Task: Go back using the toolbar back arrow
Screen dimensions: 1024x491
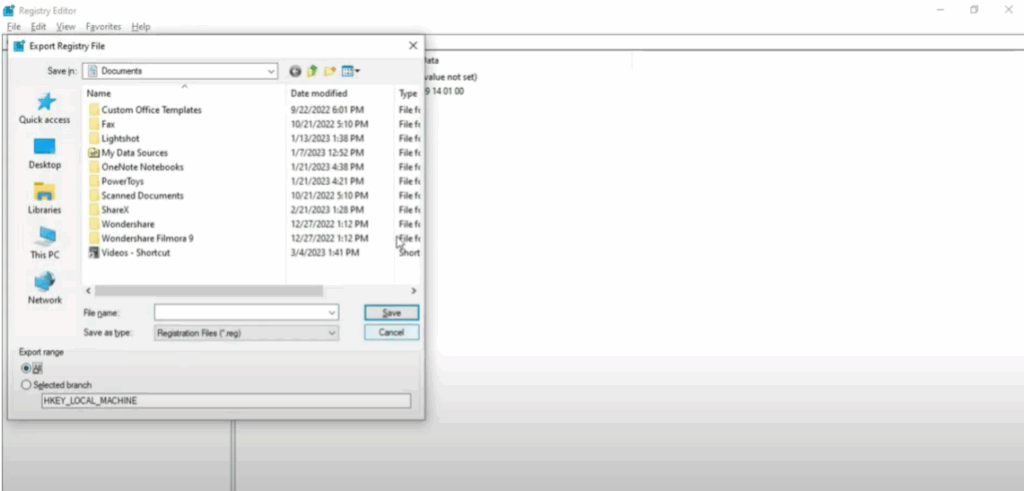Action: (x=295, y=71)
